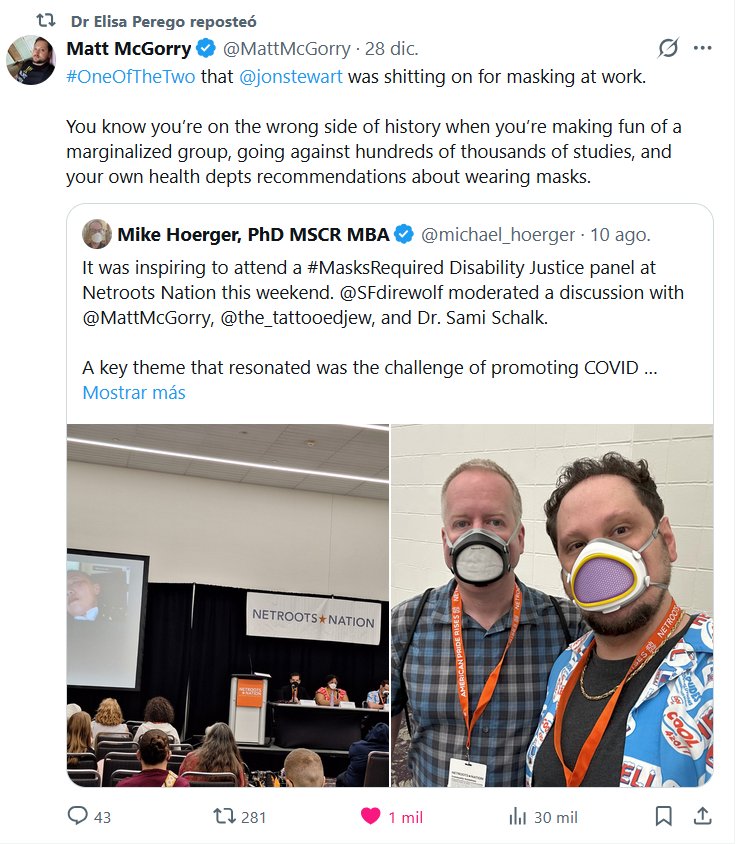
Task: Toggle the pink heart like icon
Action: pos(370,816)
